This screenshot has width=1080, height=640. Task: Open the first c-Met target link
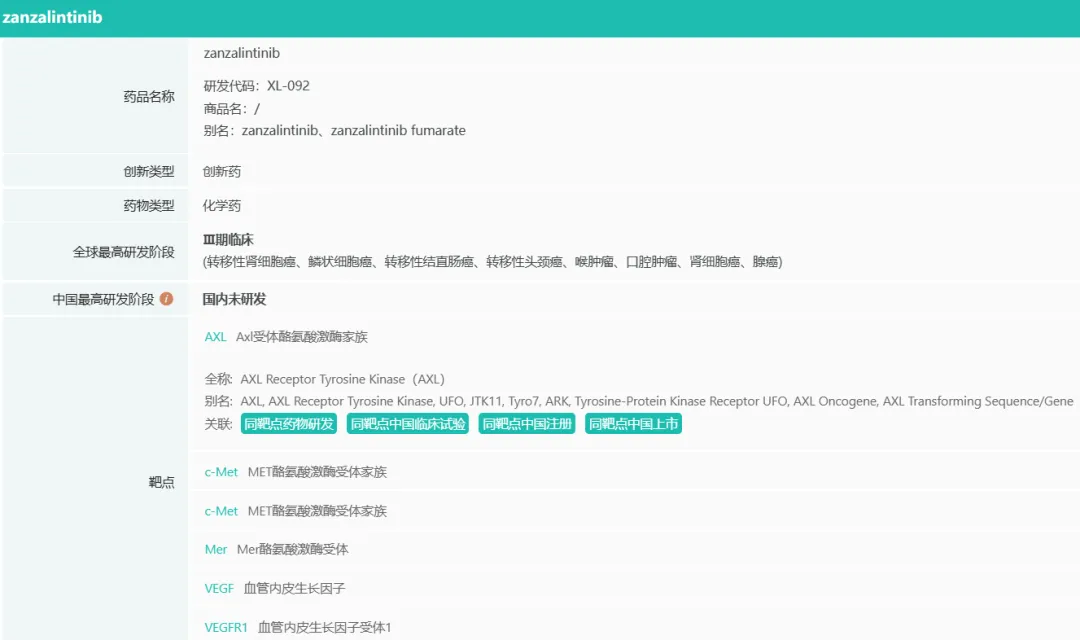(221, 472)
